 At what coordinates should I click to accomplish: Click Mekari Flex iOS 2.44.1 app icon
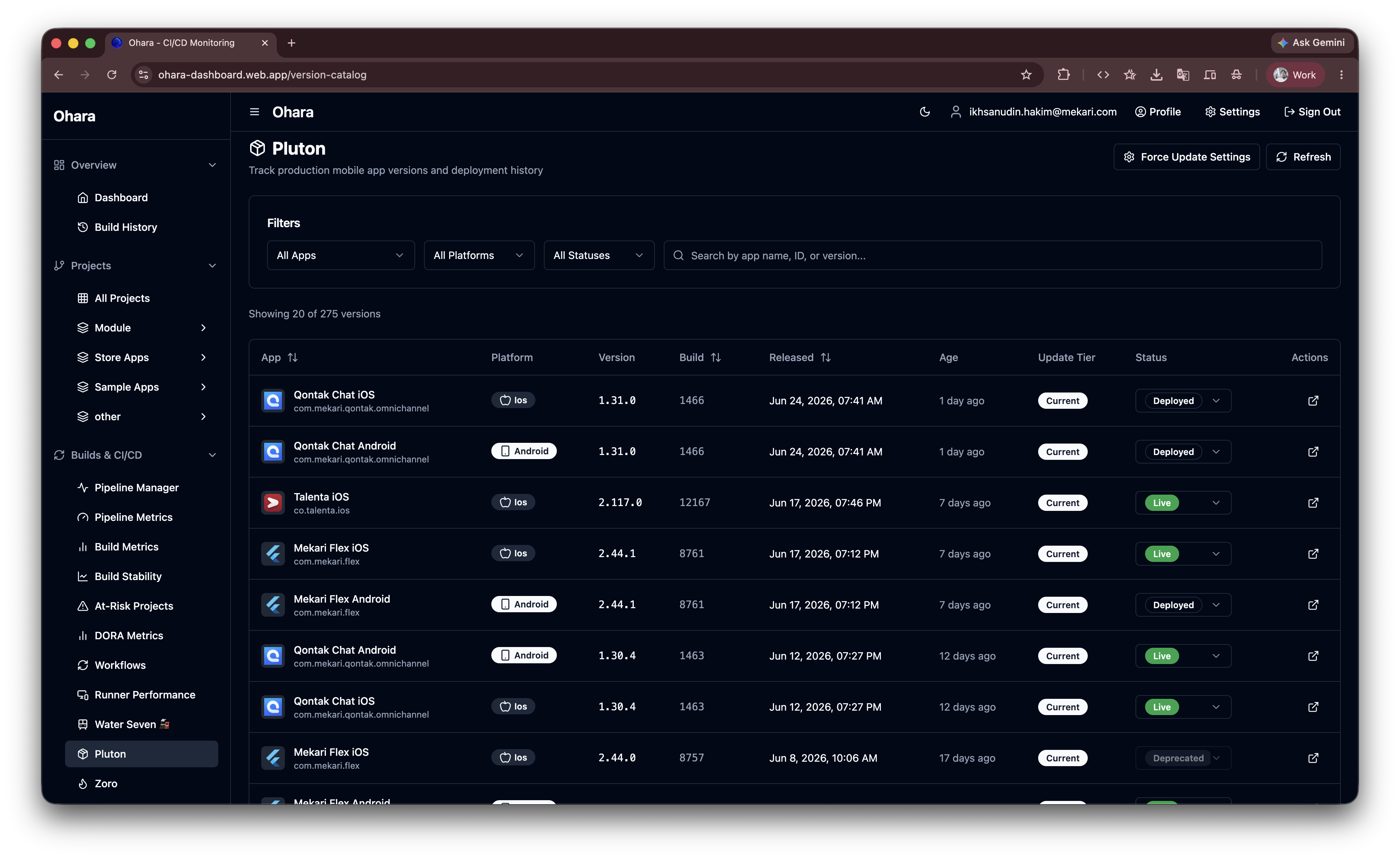273,554
